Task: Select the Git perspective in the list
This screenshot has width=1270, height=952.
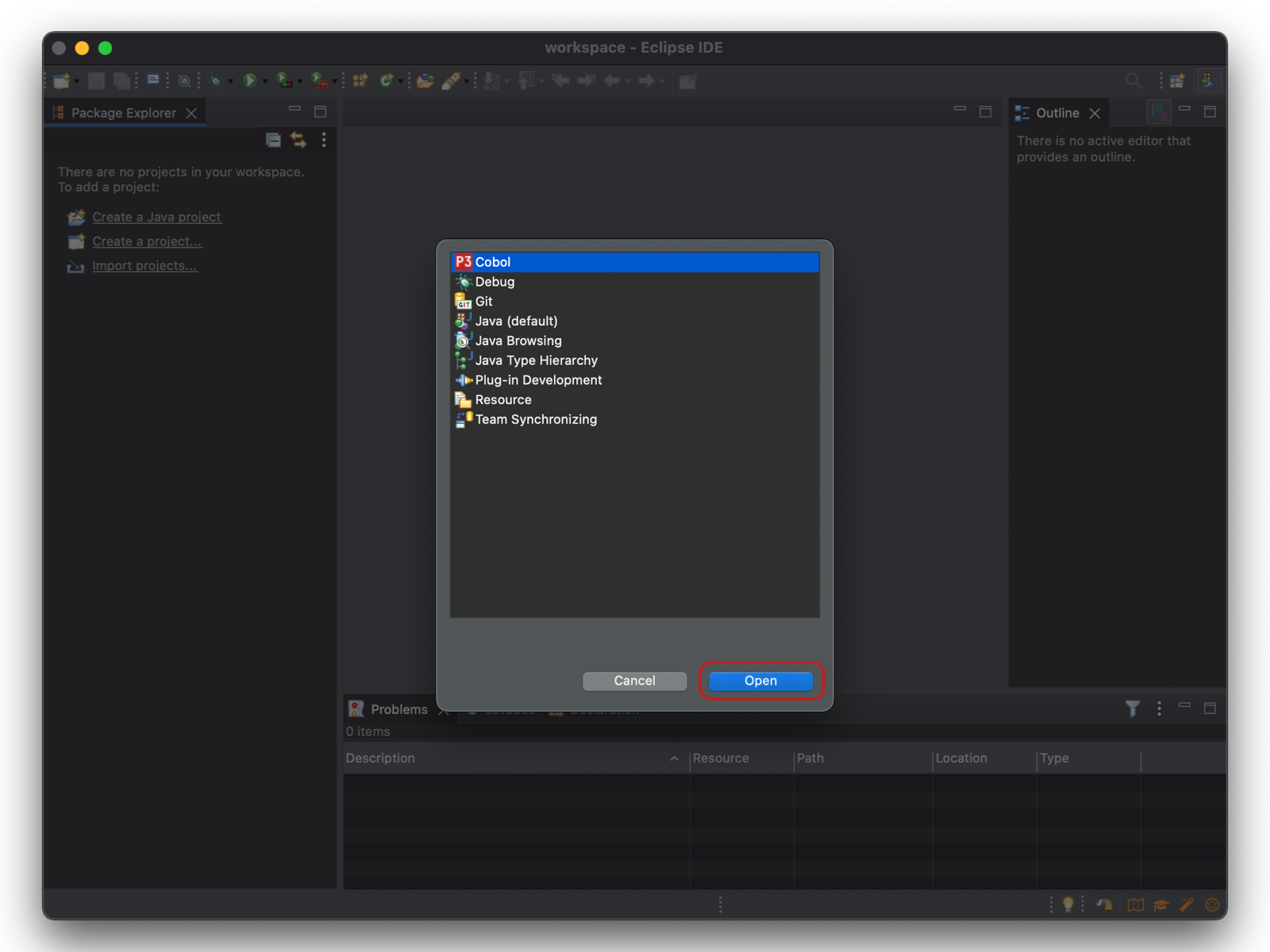Action: pyautogui.click(x=634, y=301)
